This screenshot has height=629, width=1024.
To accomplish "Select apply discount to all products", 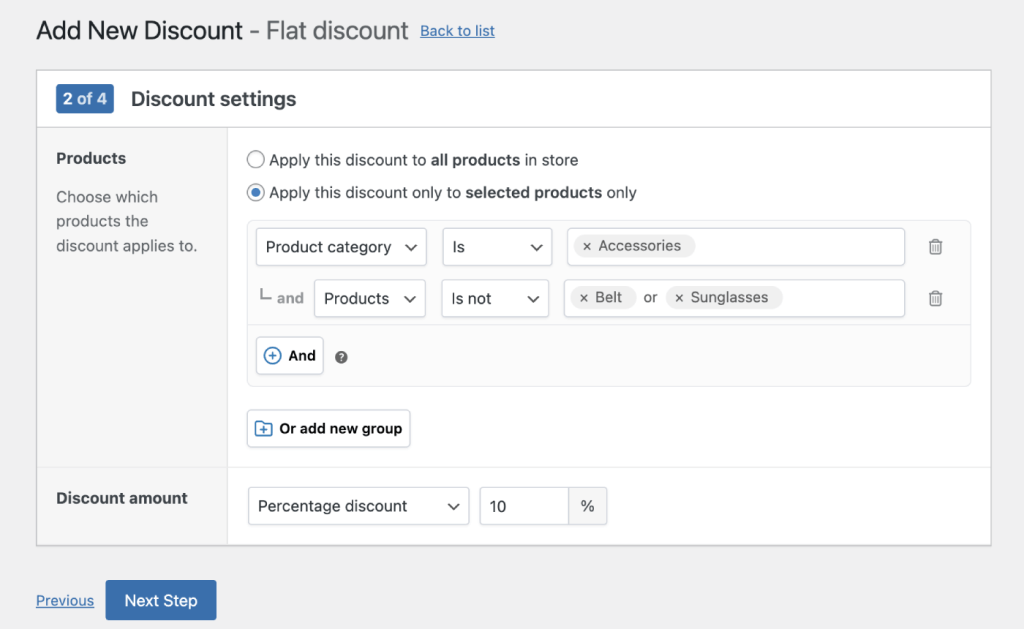I will [255, 159].
